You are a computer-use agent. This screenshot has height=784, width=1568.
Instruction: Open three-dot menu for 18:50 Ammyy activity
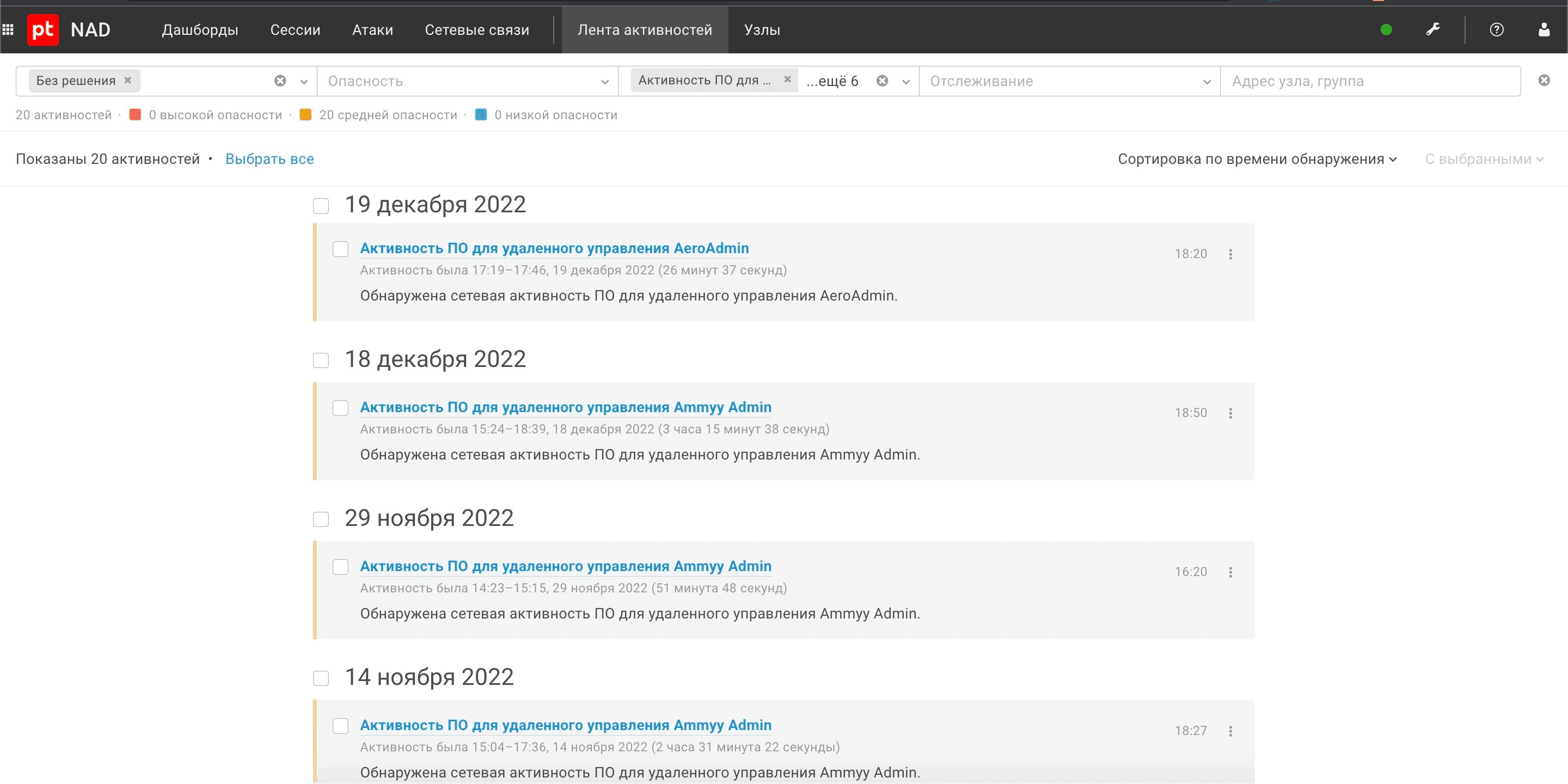click(x=1230, y=413)
